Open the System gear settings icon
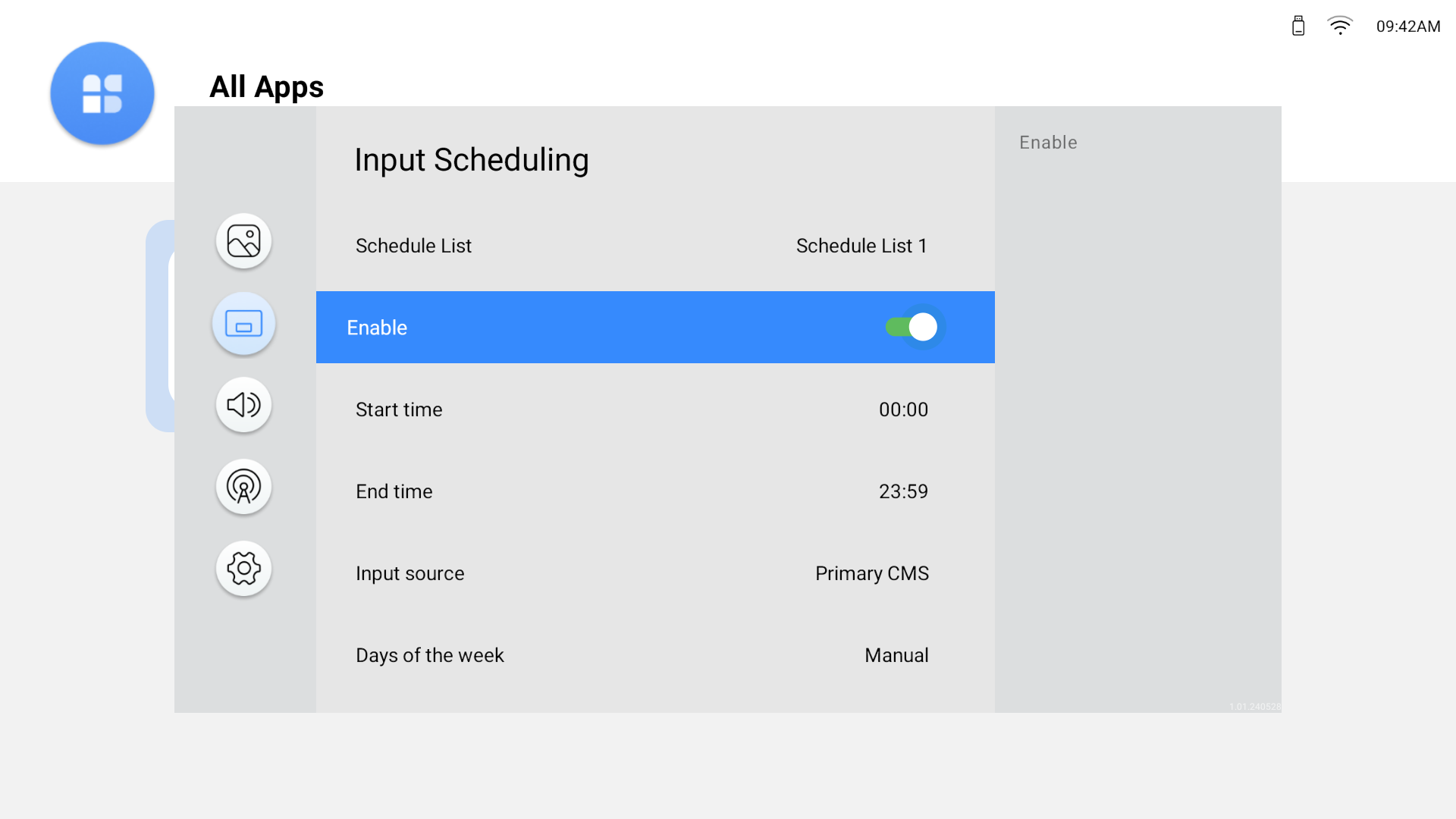Image resolution: width=1456 pixels, height=819 pixels. 243,568
